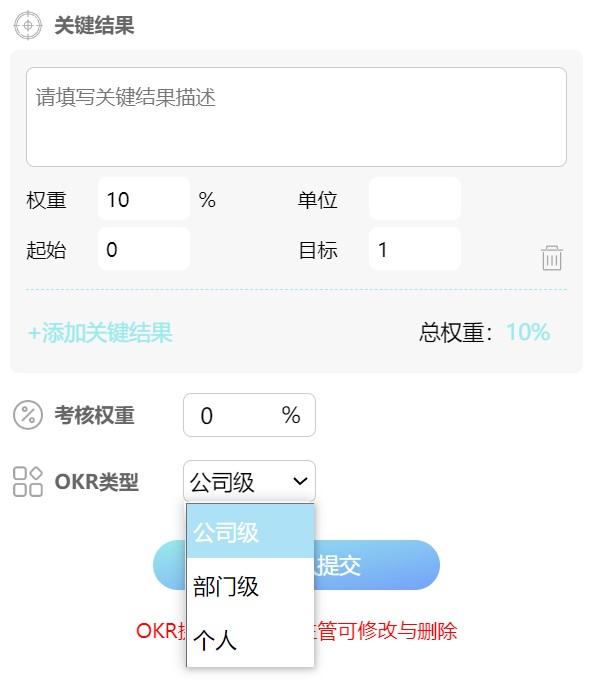
Task: Click the OKR类型 grid icon
Action: coord(28,481)
